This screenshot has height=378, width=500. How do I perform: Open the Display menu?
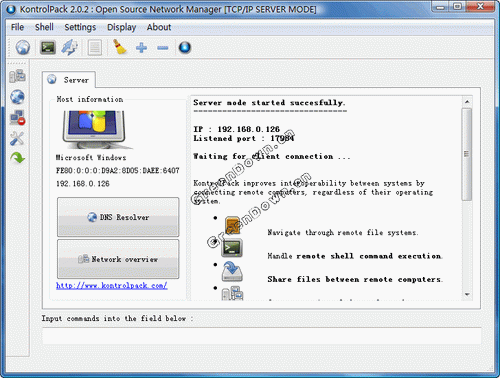click(x=121, y=27)
